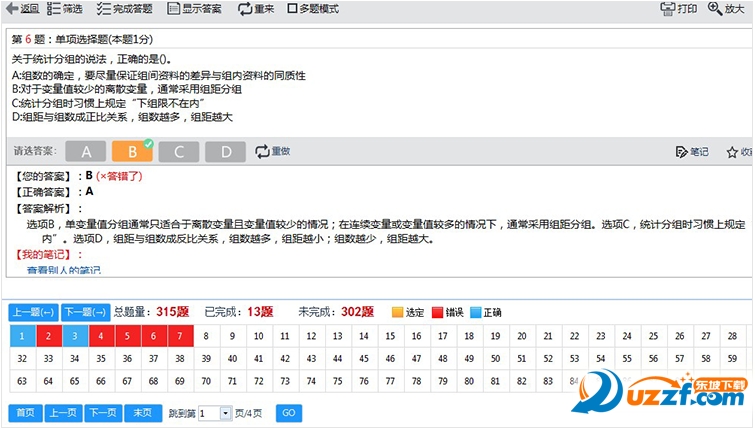Viewport: 755px width, 430px height.
Task: Jump to question 50 cell
Action: (x=495, y=359)
